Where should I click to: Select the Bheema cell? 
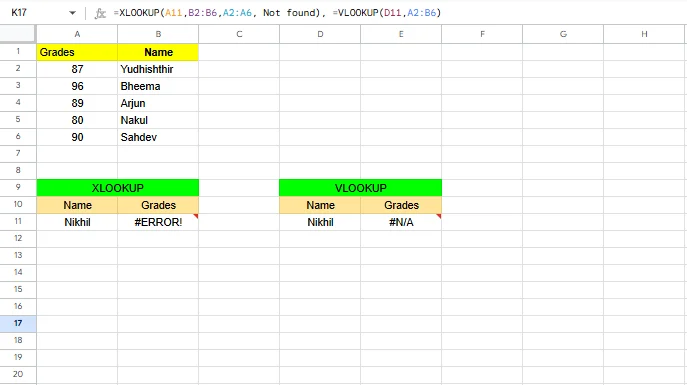pyautogui.click(x=158, y=86)
